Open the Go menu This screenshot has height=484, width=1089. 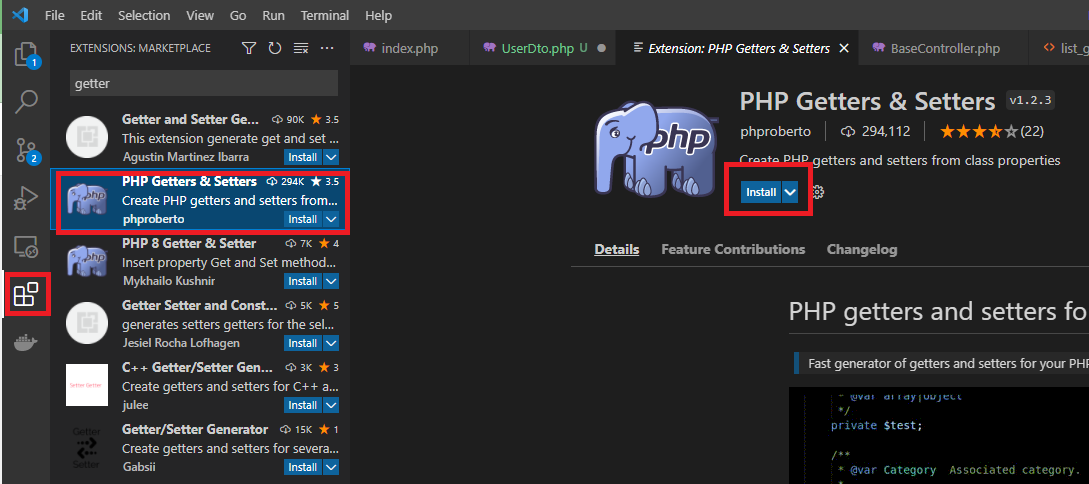pos(238,15)
